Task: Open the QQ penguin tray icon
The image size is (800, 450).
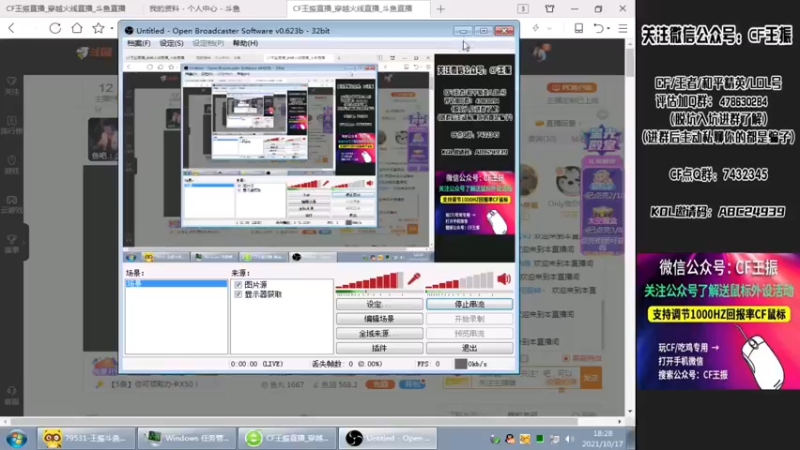Action: 510,439
